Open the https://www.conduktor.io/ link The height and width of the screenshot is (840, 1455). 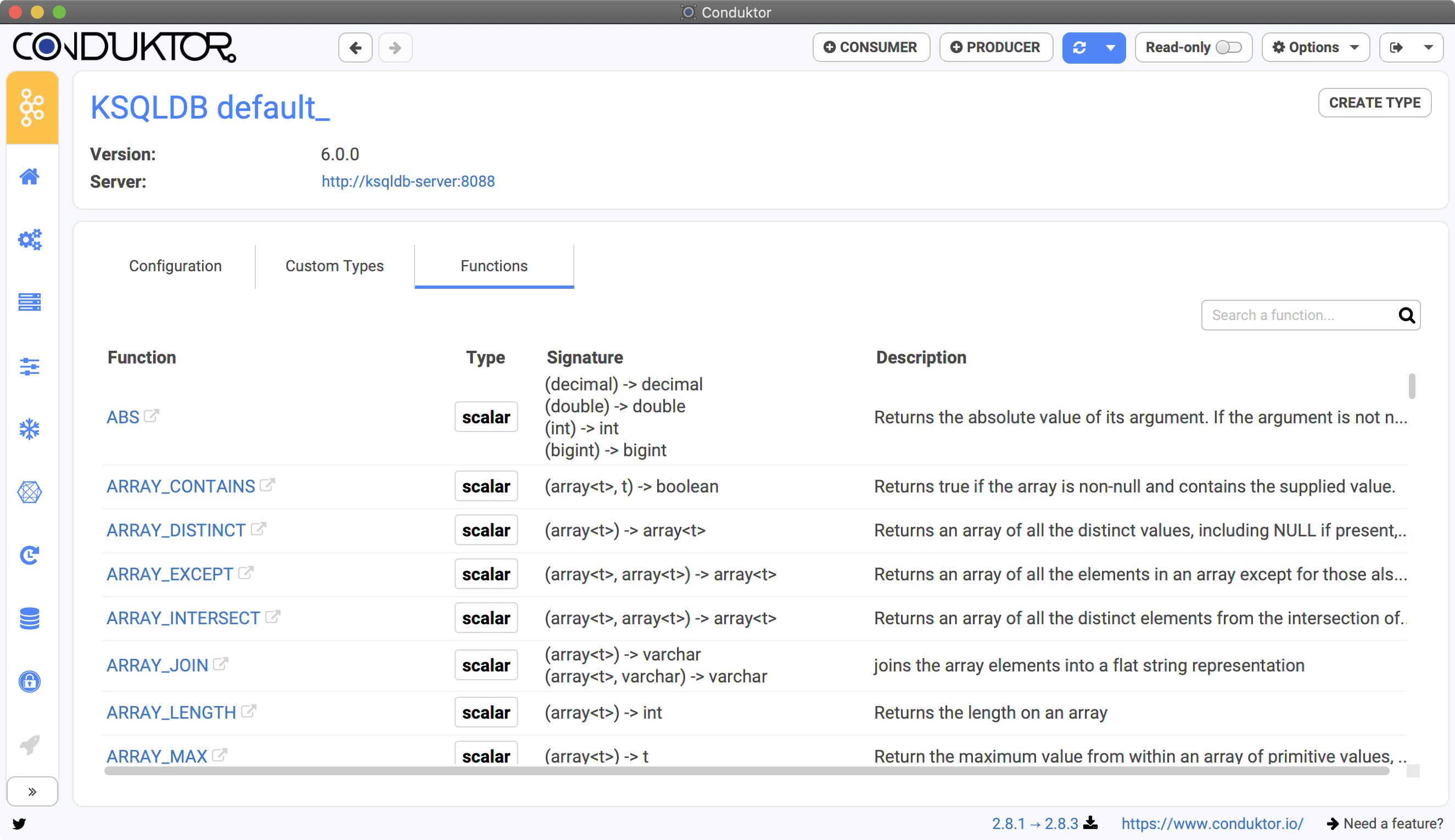[1212, 824]
